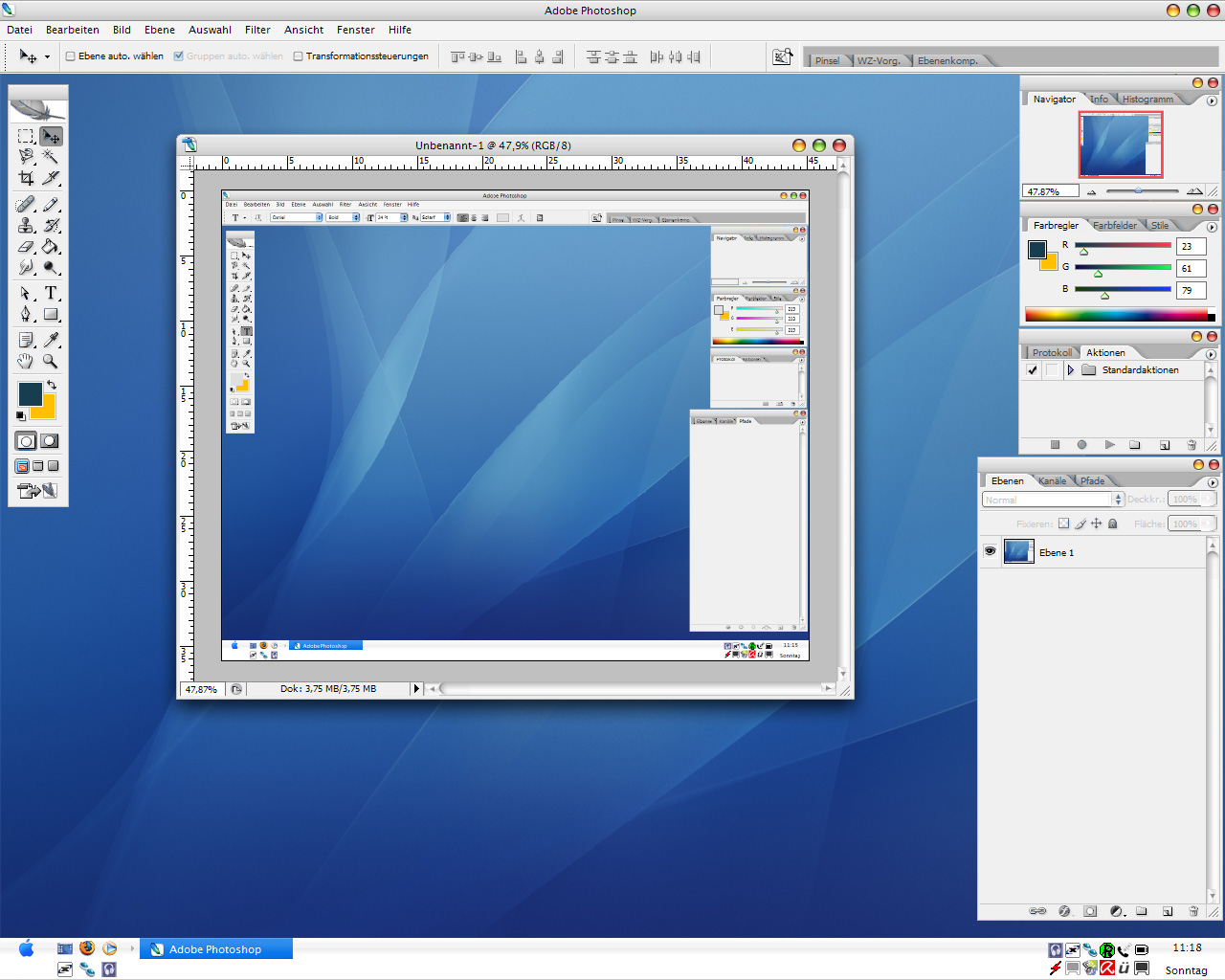
Task: Open Pinsel tab in palette well
Action: click(827, 60)
